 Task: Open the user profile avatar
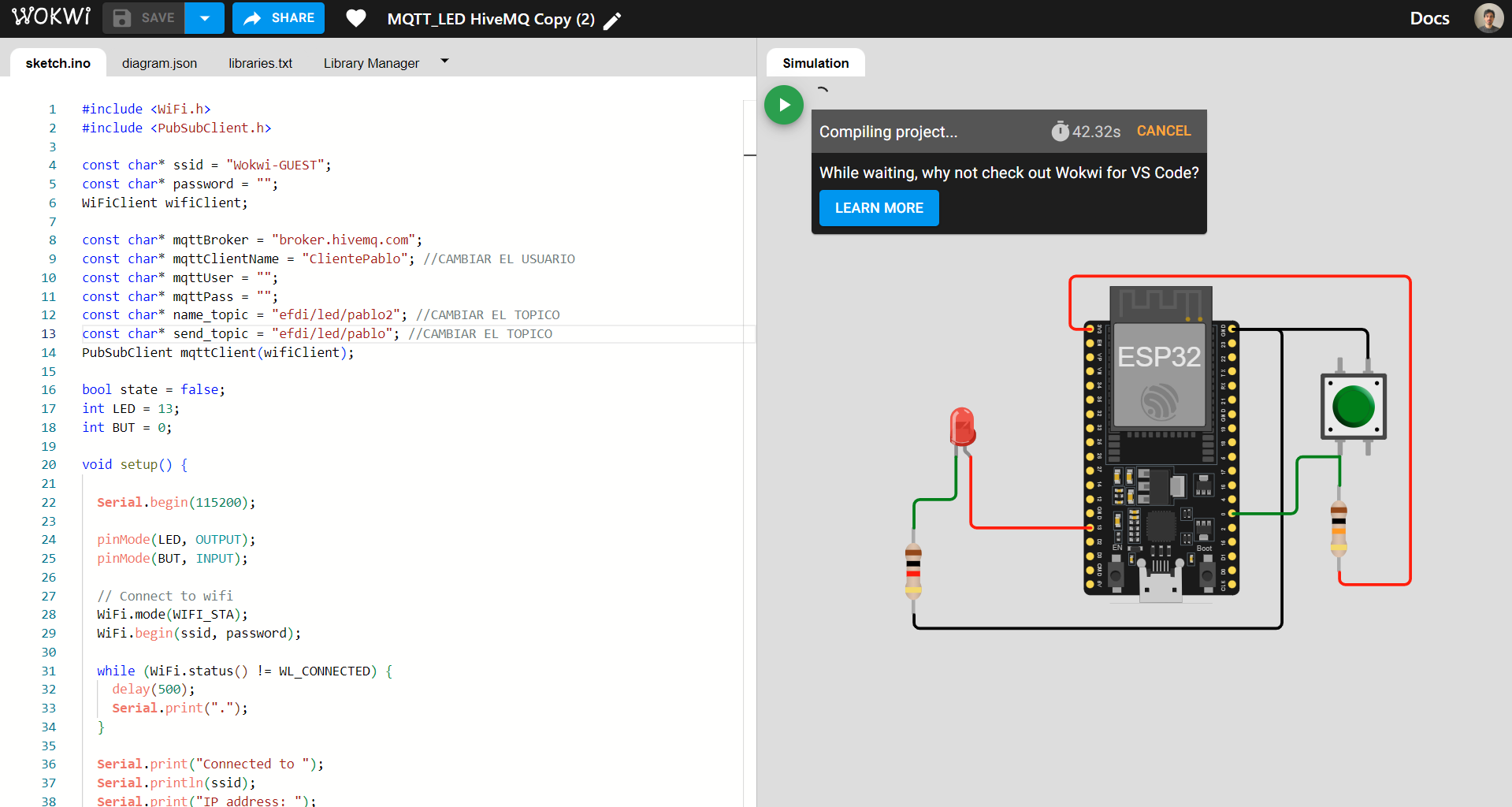pyautogui.click(x=1488, y=17)
